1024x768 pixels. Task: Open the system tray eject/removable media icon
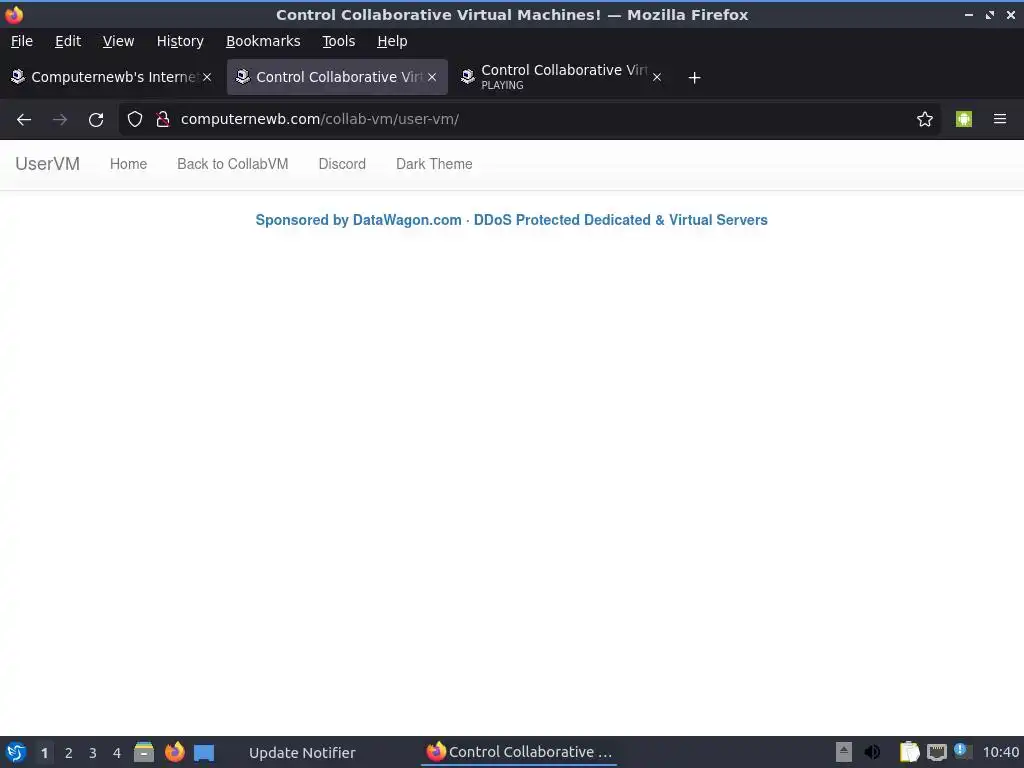tap(844, 752)
